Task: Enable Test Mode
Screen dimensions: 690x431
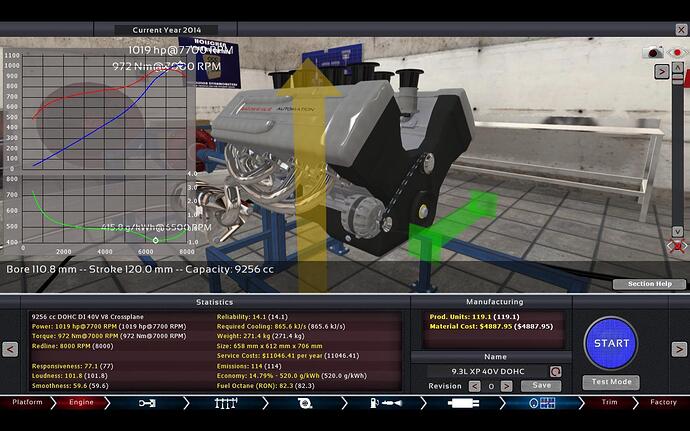Action: pyautogui.click(x=610, y=382)
